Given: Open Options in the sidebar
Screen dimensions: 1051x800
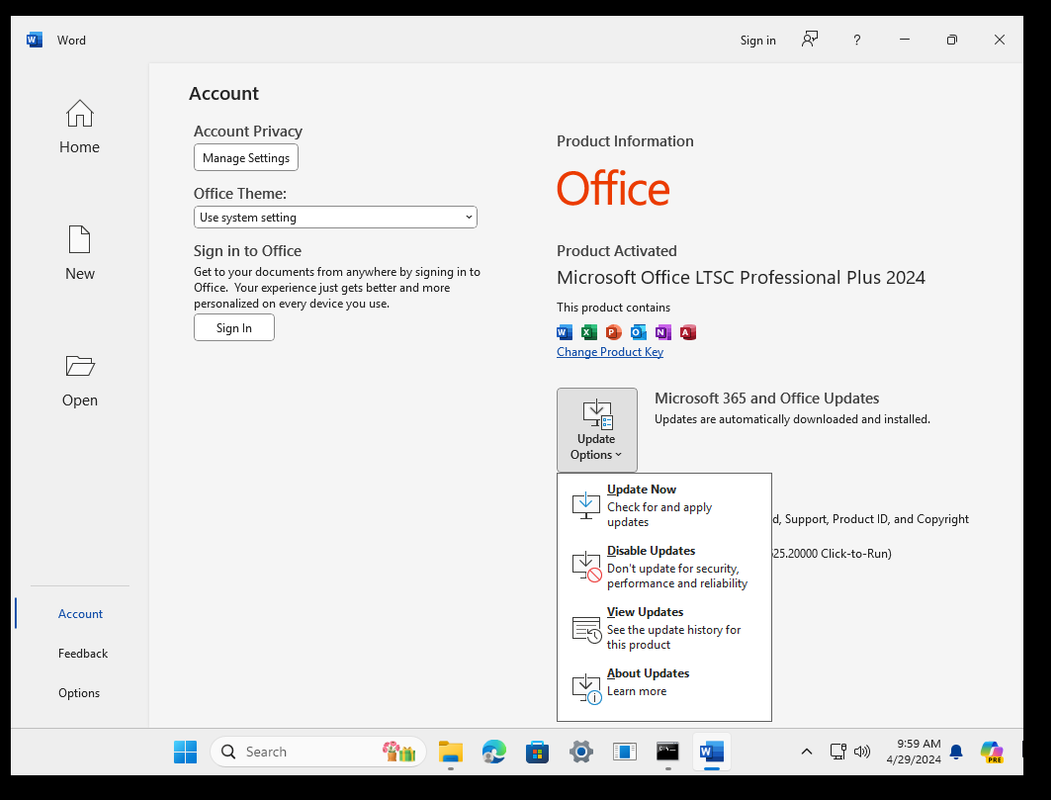Looking at the screenshot, I should click(x=79, y=693).
